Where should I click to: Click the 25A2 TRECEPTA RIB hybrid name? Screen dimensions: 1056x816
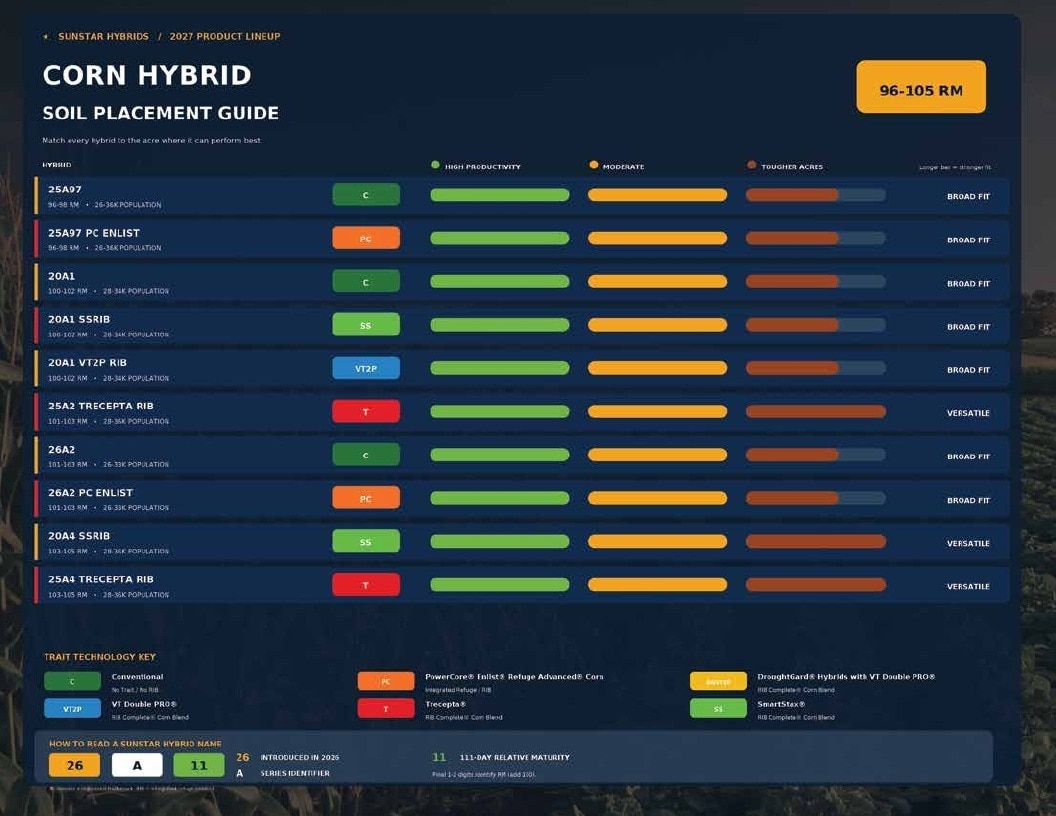pyautogui.click(x=101, y=406)
